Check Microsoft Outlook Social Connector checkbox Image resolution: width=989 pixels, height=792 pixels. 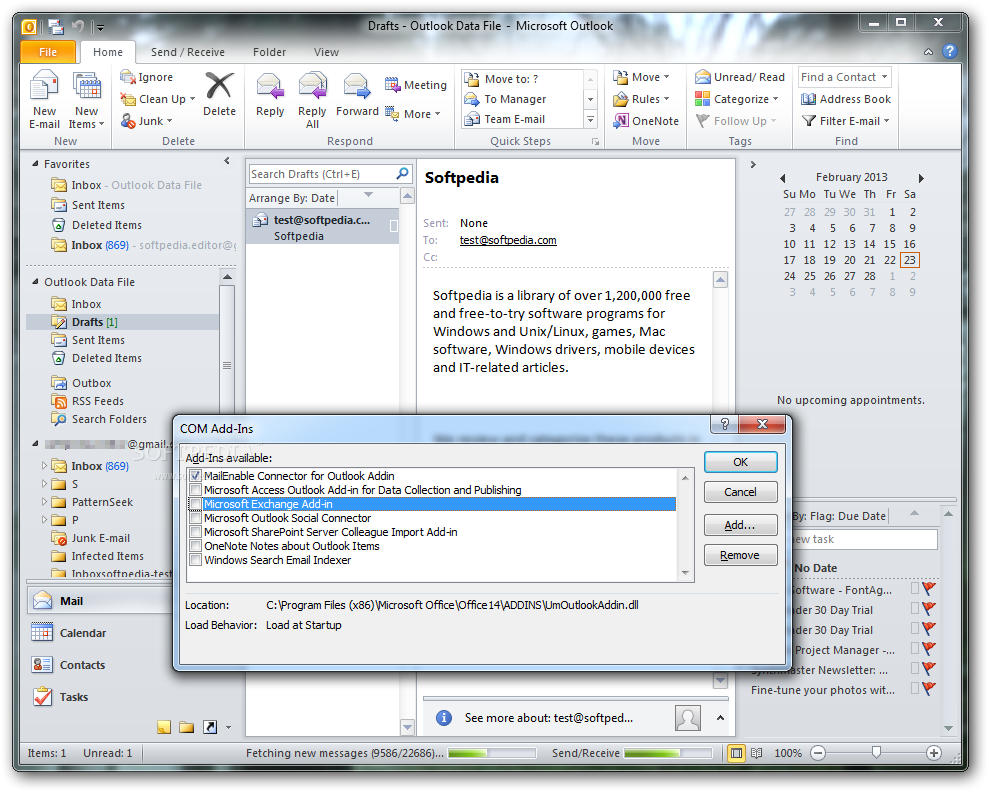pyautogui.click(x=196, y=518)
